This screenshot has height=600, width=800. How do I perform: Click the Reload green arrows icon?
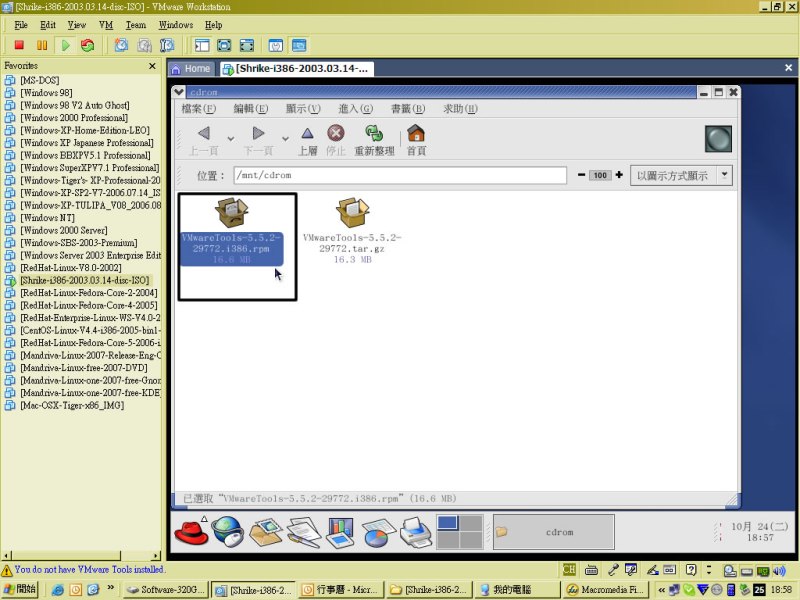pos(374,133)
